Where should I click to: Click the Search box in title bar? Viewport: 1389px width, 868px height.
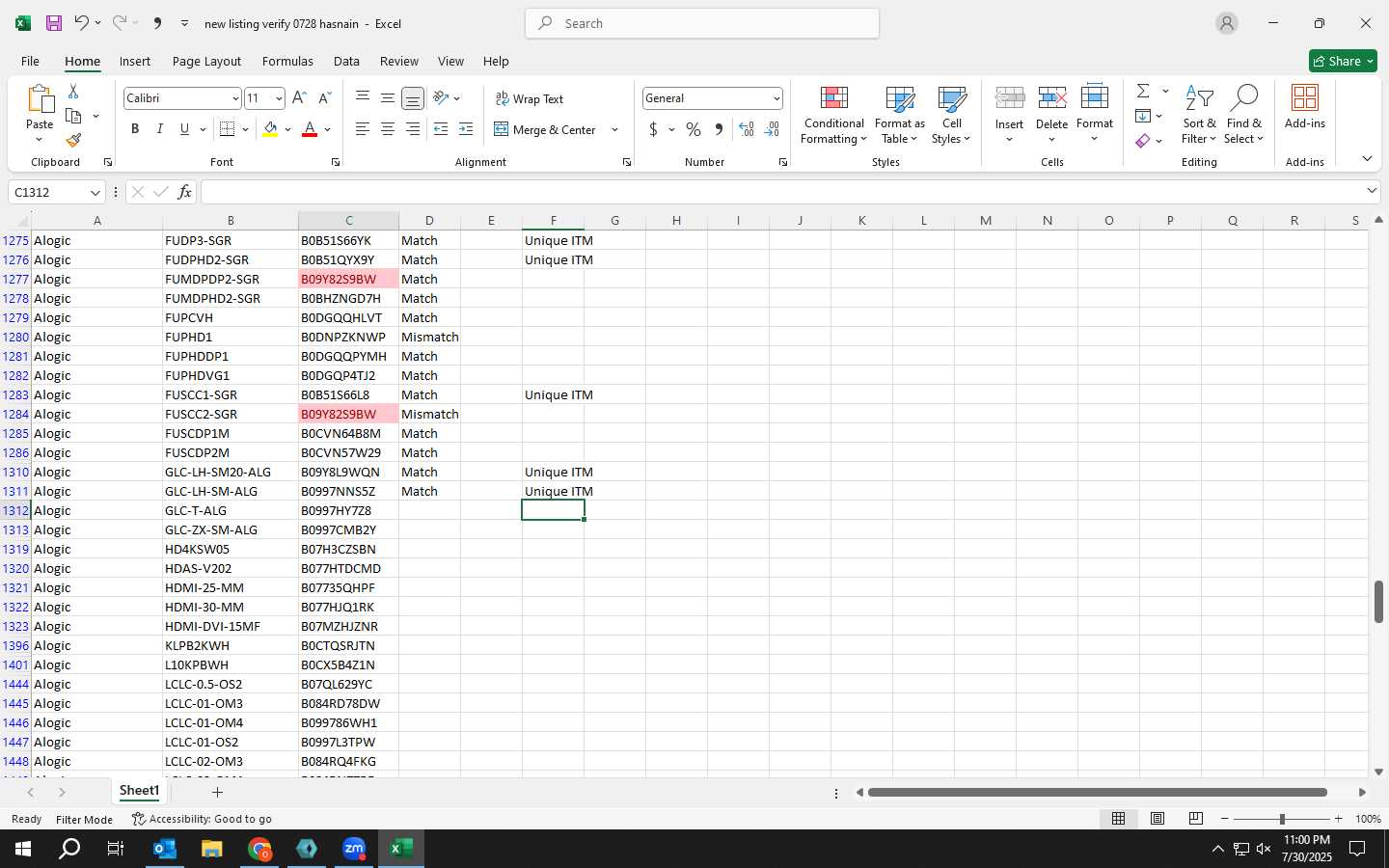[x=702, y=23]
